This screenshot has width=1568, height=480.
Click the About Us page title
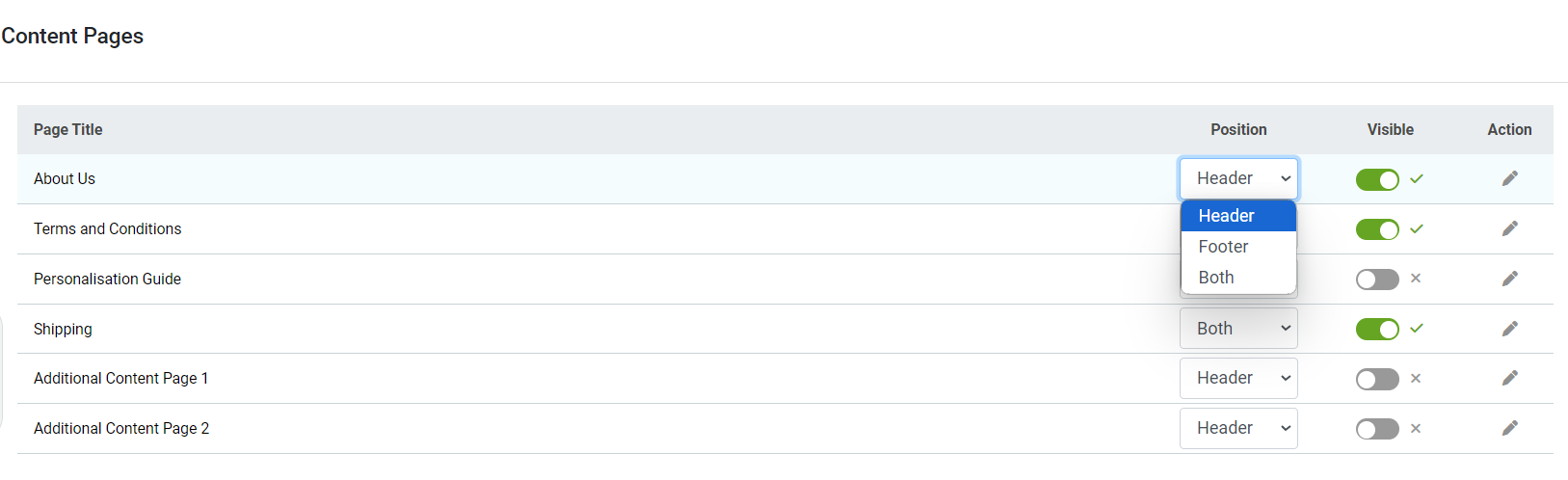coord(65,178)
